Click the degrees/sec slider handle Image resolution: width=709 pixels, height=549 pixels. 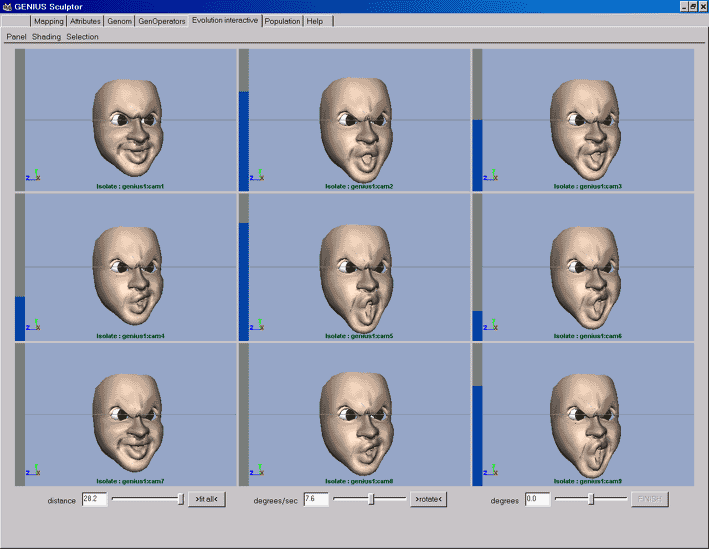(x=371, y=499)
